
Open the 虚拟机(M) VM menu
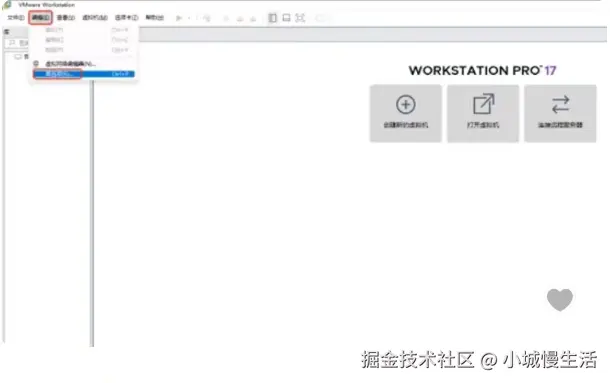[95, 18]
